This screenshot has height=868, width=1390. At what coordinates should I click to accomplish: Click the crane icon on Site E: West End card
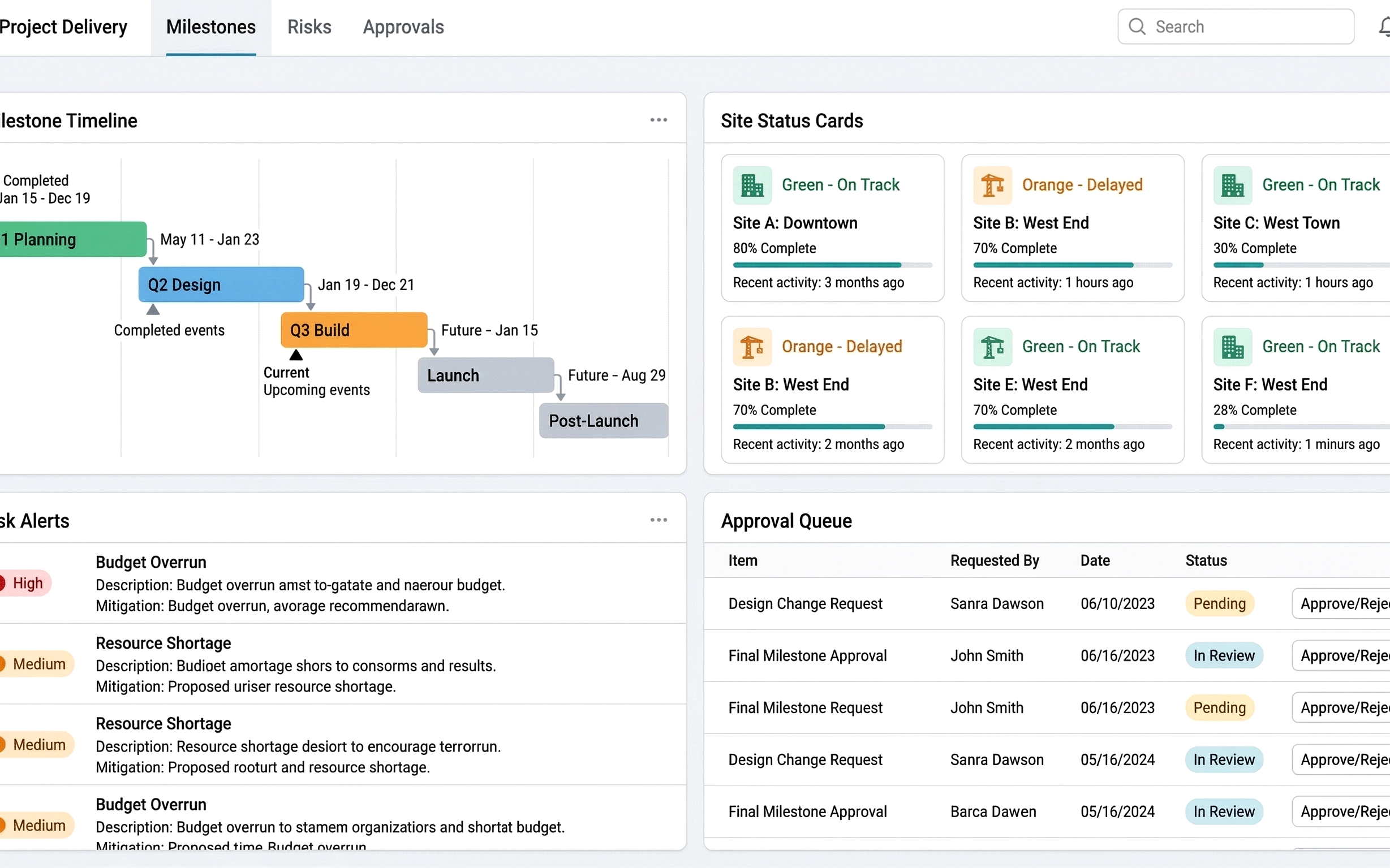(993, 347)
